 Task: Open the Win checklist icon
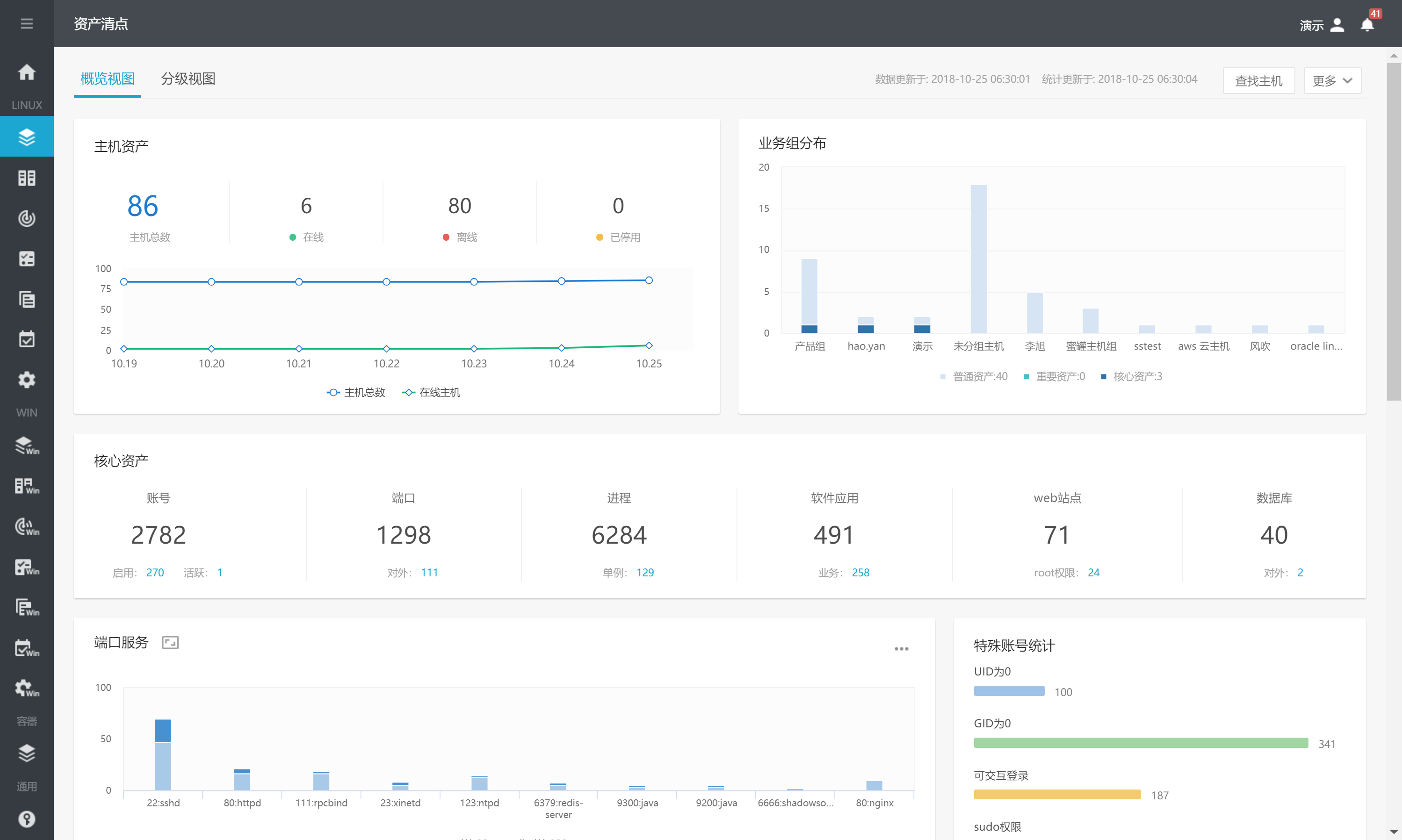27,567
